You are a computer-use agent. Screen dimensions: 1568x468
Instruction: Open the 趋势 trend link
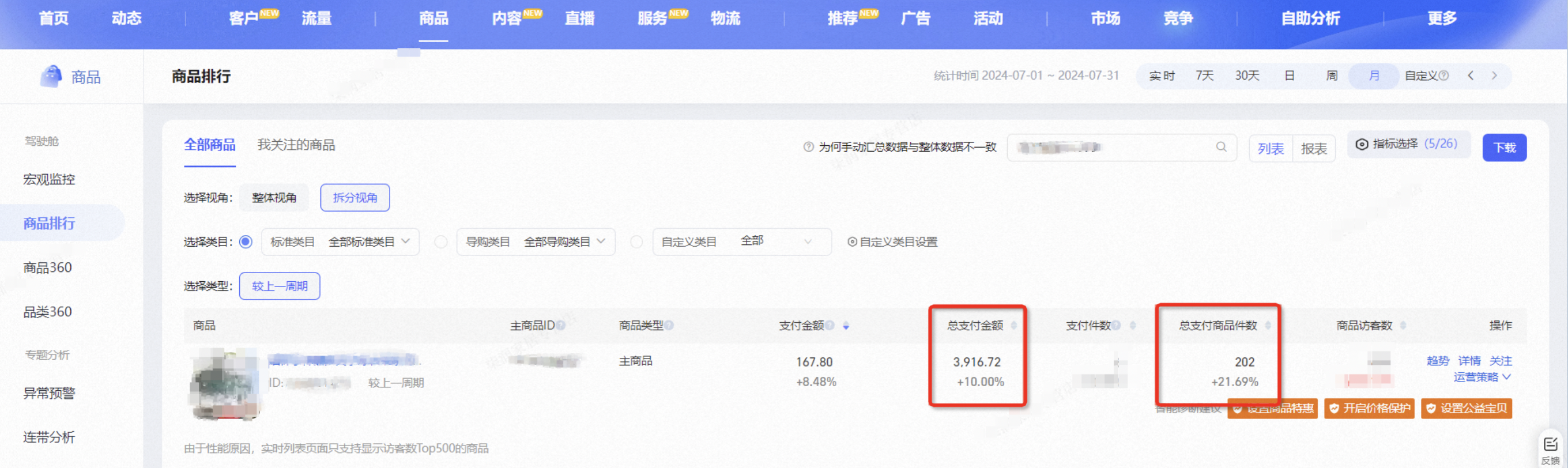pyautogui.click(x=1438, y=361)
